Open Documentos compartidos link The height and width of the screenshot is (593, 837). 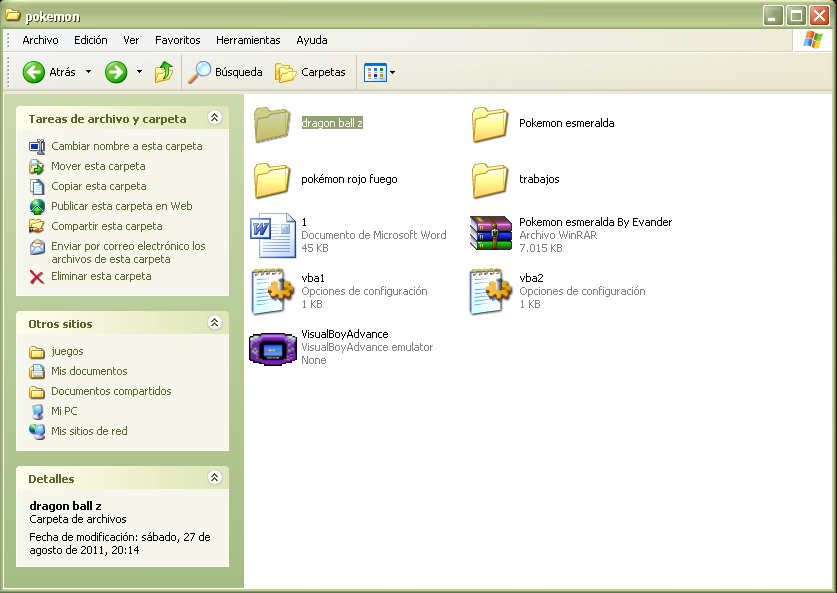tap(111, 391)
